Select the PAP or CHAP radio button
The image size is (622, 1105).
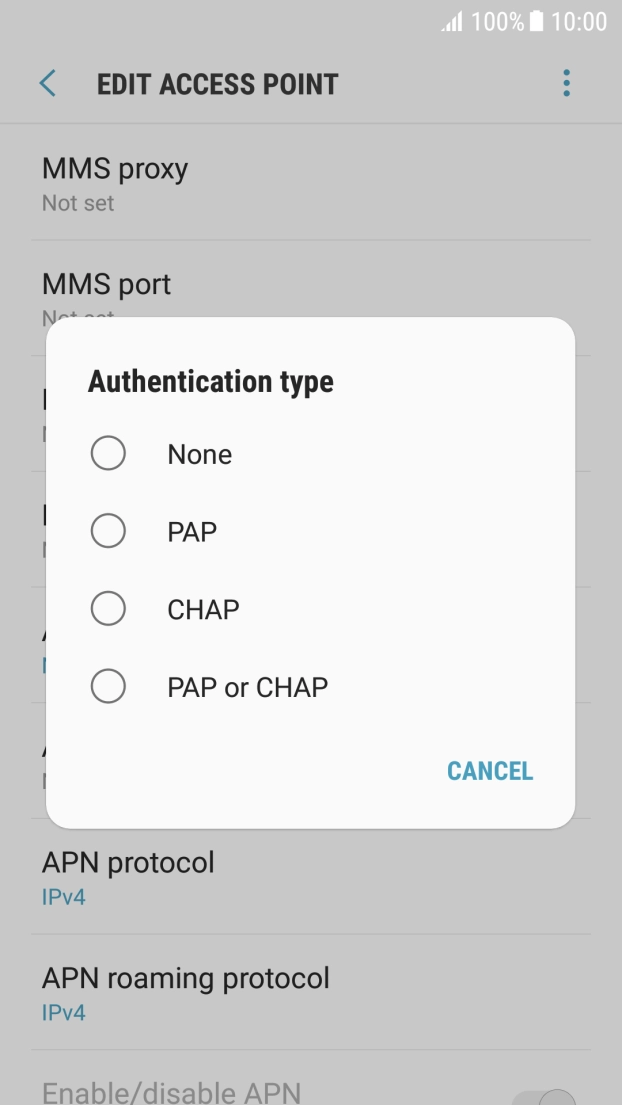tap(108, 687)
